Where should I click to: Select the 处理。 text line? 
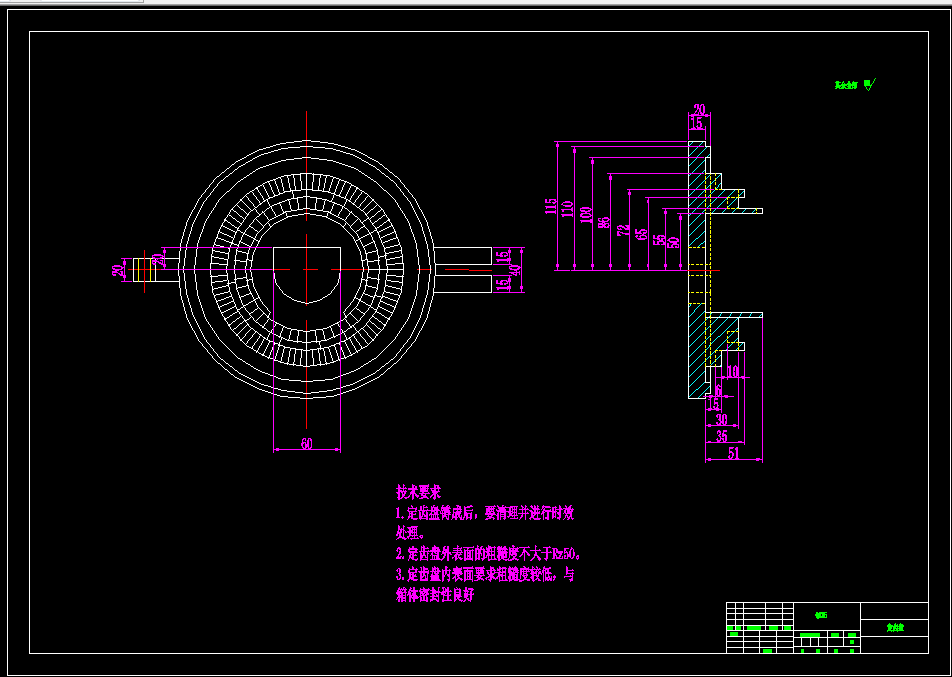(410, 534)
